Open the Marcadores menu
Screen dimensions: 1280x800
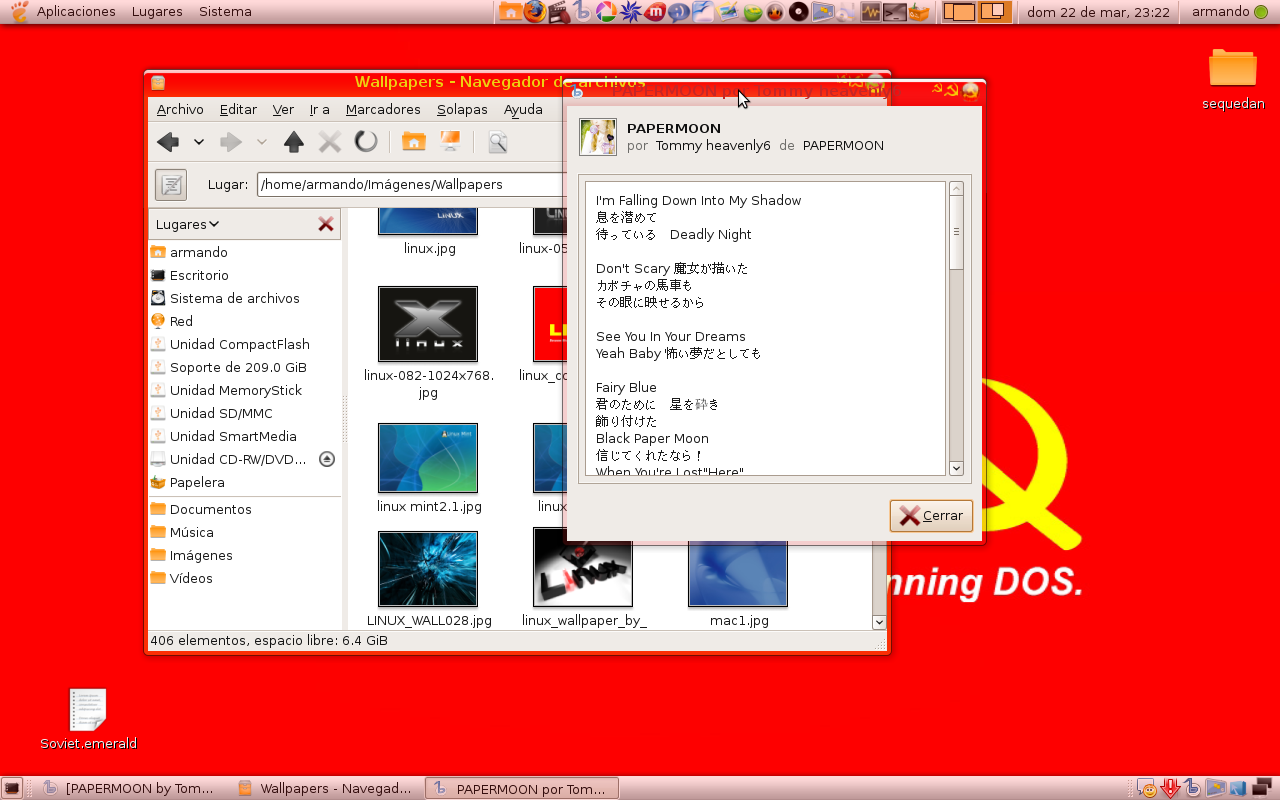tap(383, 109)
